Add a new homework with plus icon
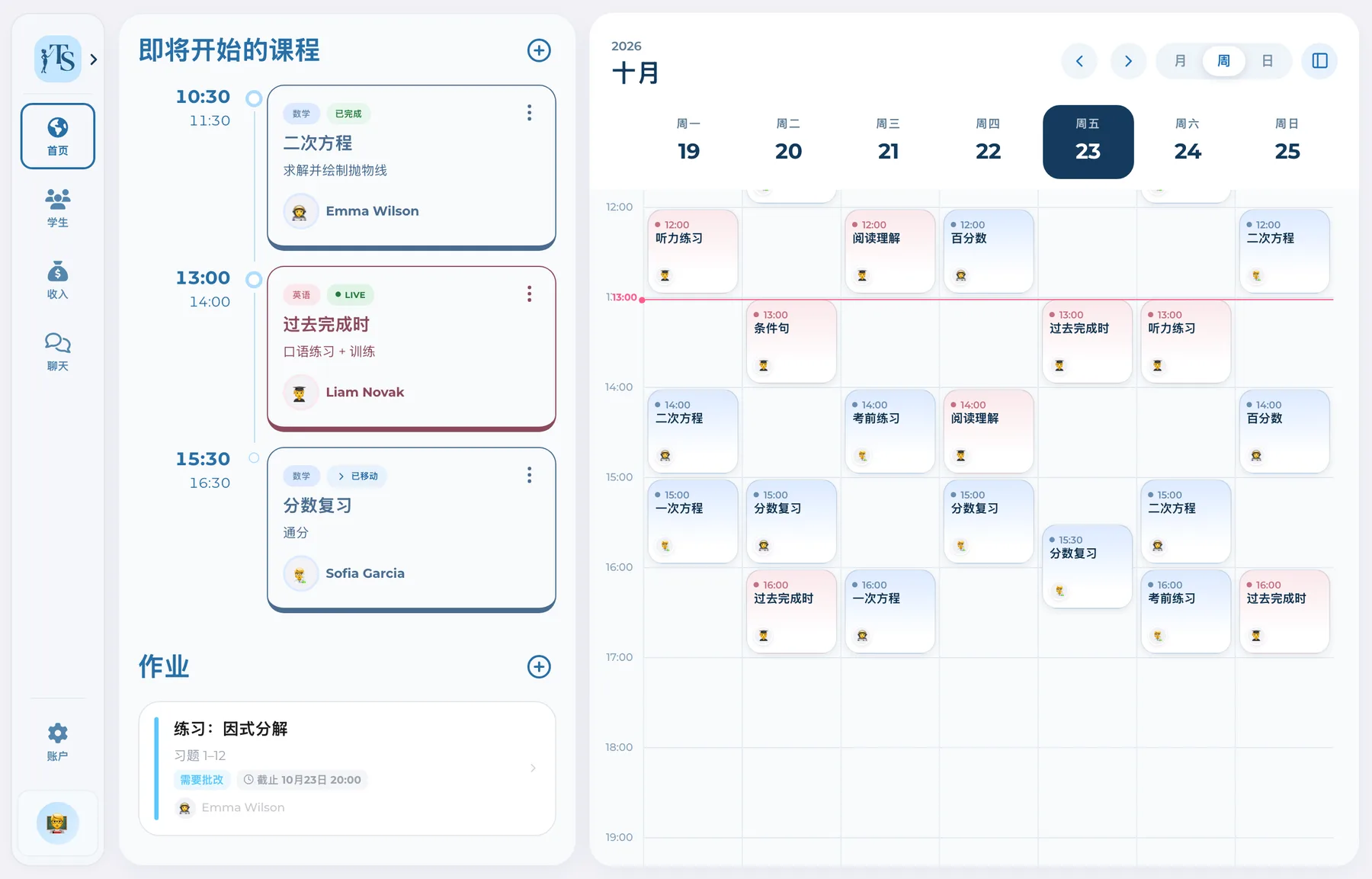The image size is (1372, 879). point(539,666)
